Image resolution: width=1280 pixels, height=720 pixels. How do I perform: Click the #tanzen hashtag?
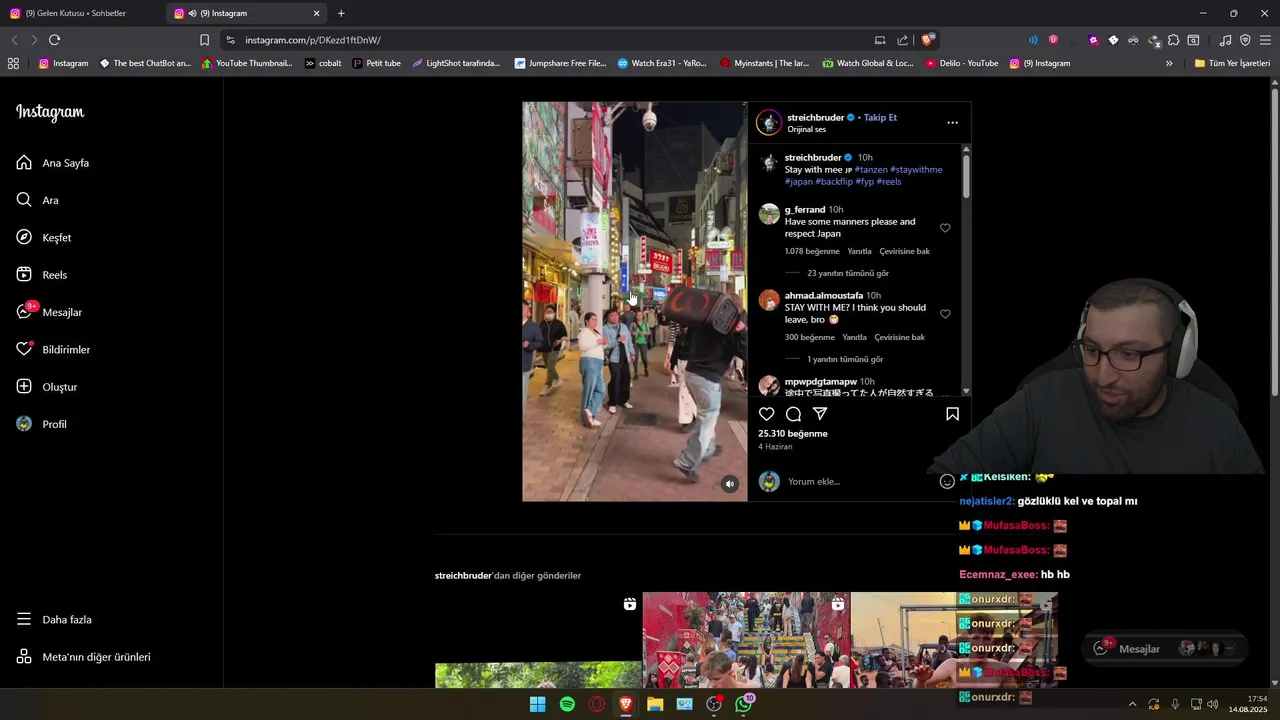[x=871, y=170]
